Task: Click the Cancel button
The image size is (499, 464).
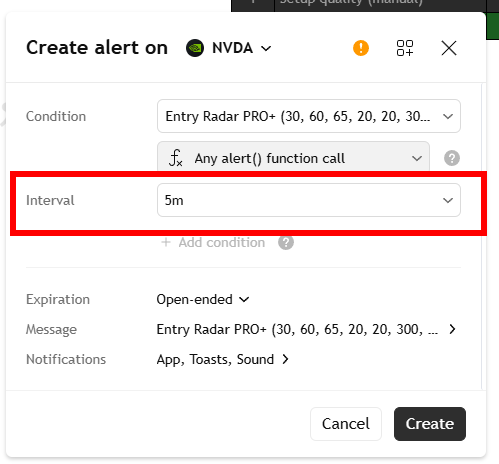Action: 346,424
